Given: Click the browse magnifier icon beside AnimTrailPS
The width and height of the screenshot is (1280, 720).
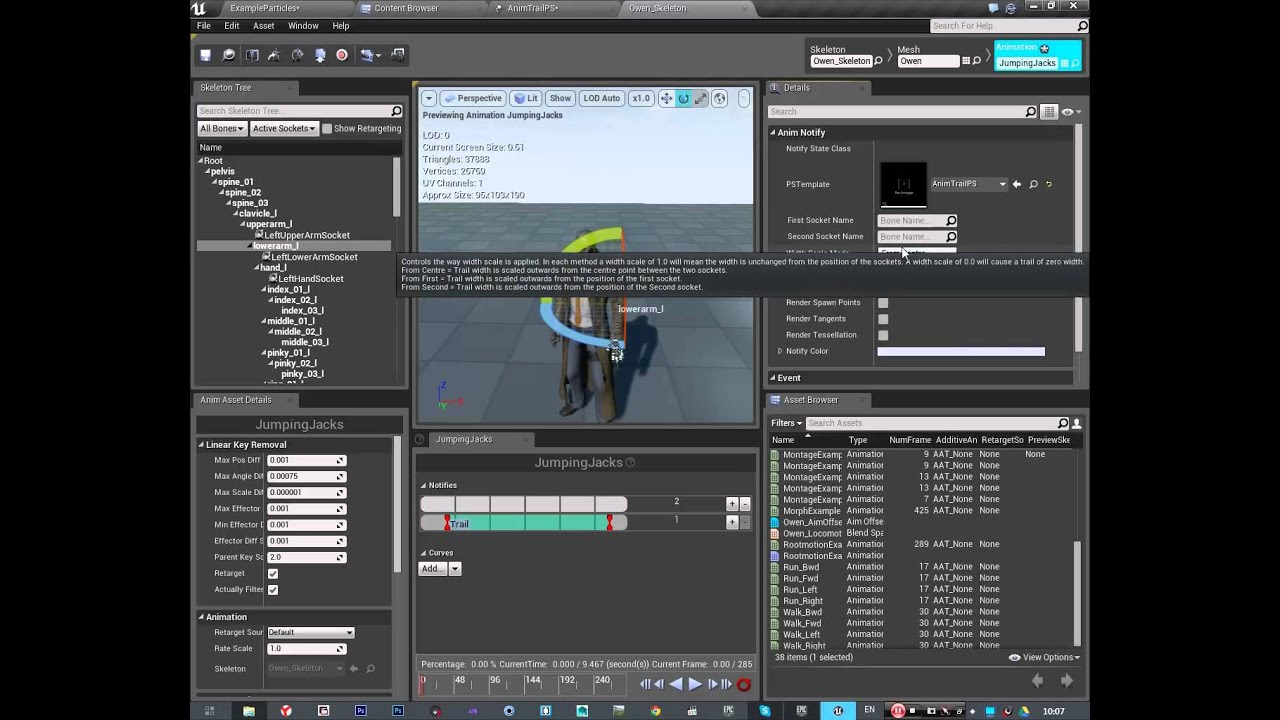Looking at the screenshot, I should tap(1033, 184).
